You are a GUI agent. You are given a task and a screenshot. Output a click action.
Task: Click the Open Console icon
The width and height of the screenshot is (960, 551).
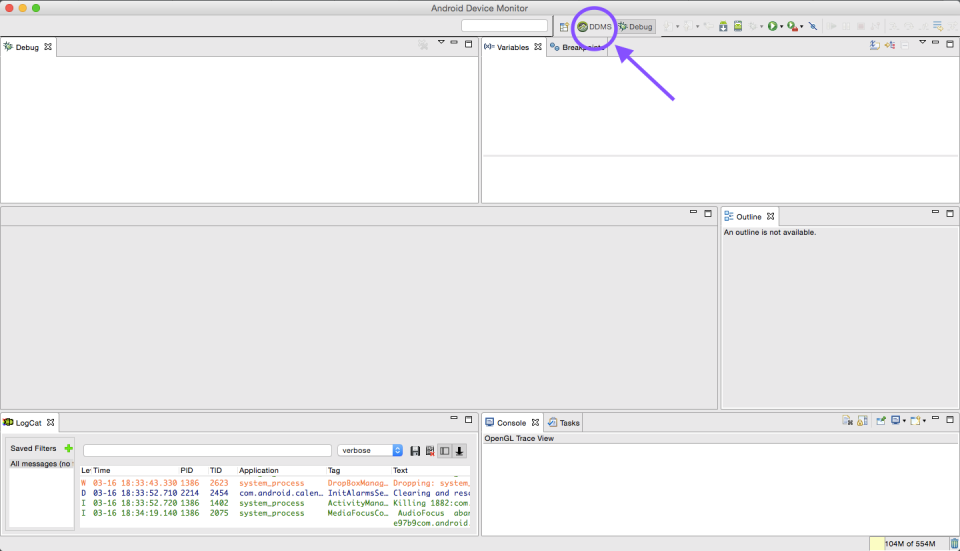pyautogui.click(x=915, y=421)
